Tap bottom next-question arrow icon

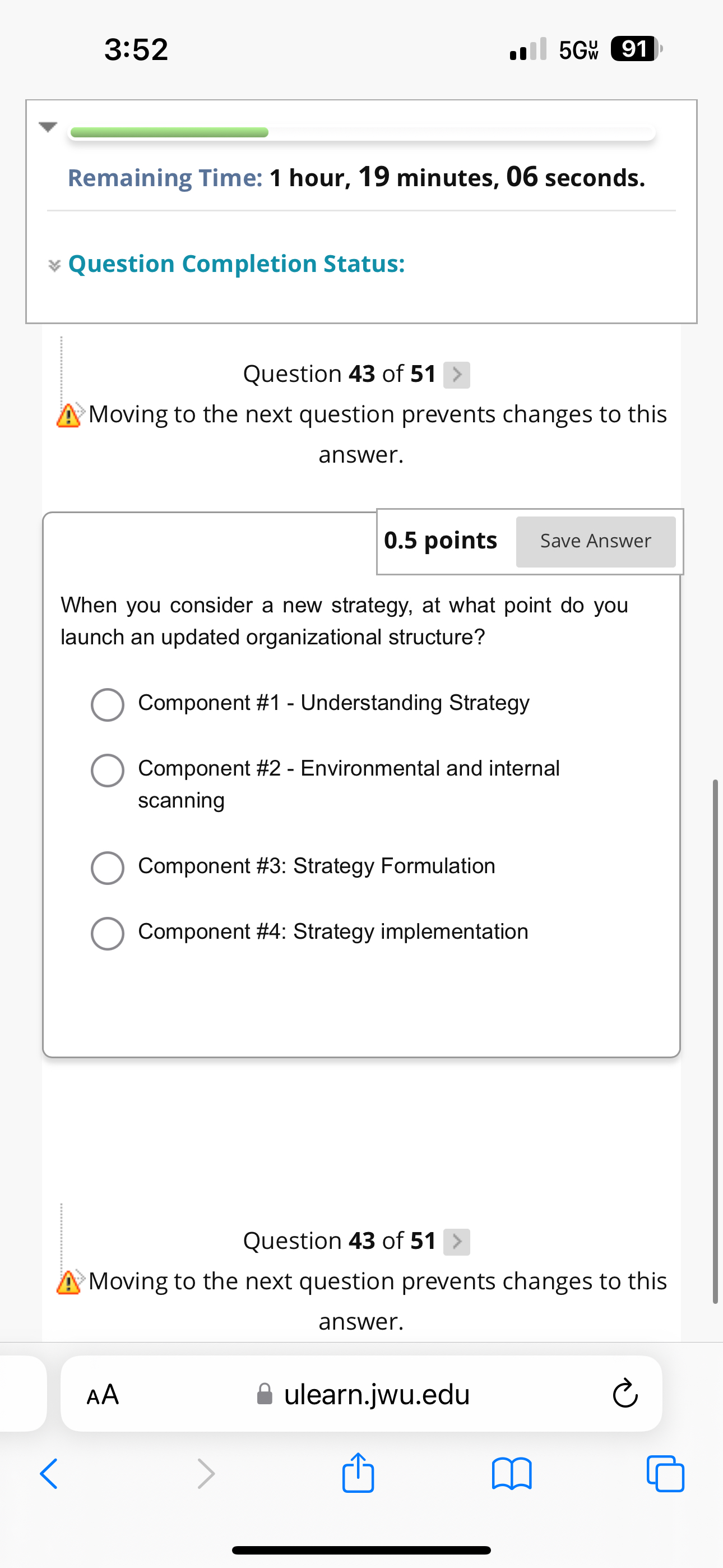(x=456, y=1242)
